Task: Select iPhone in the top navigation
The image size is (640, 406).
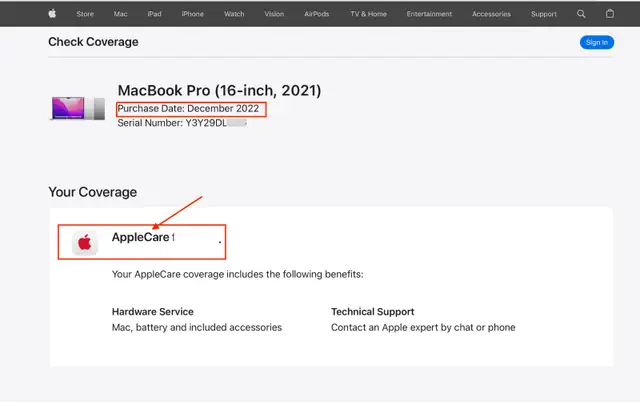Action: click(x=192, y=14)
